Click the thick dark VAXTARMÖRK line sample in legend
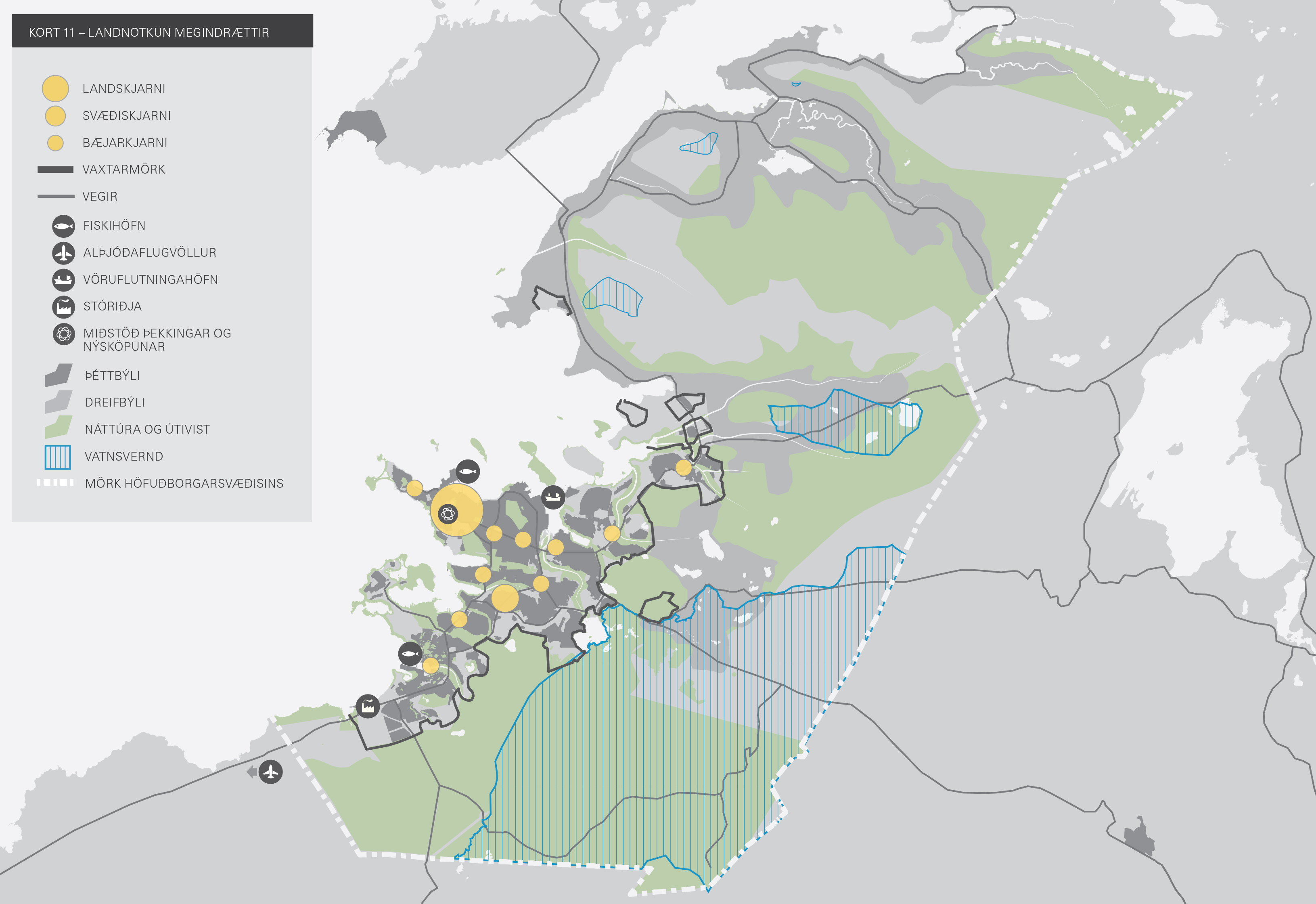The width and height of the screenshot is (1316, 904). [56, 169]
